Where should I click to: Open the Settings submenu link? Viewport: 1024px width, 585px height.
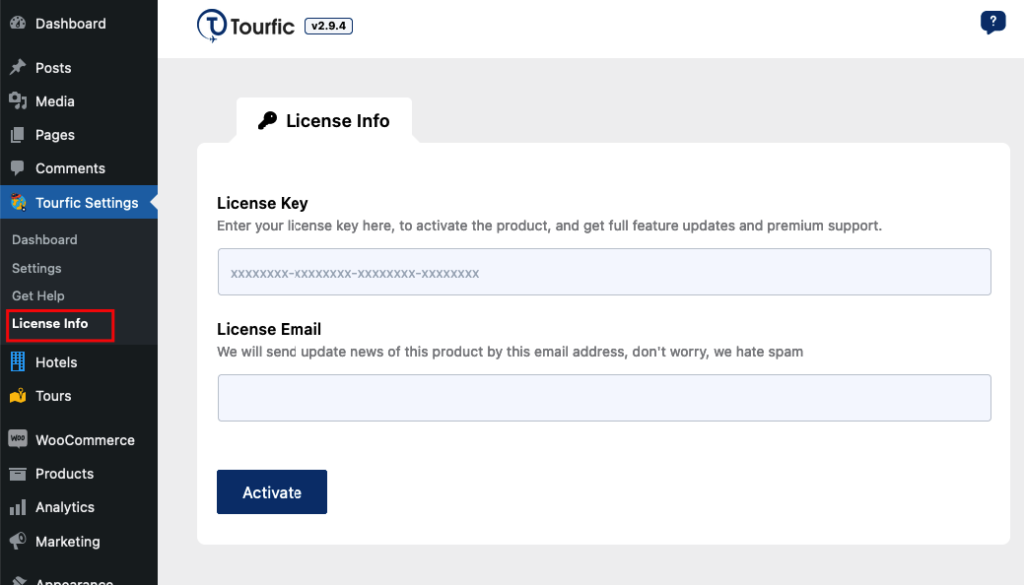click(x=37, y=268)
